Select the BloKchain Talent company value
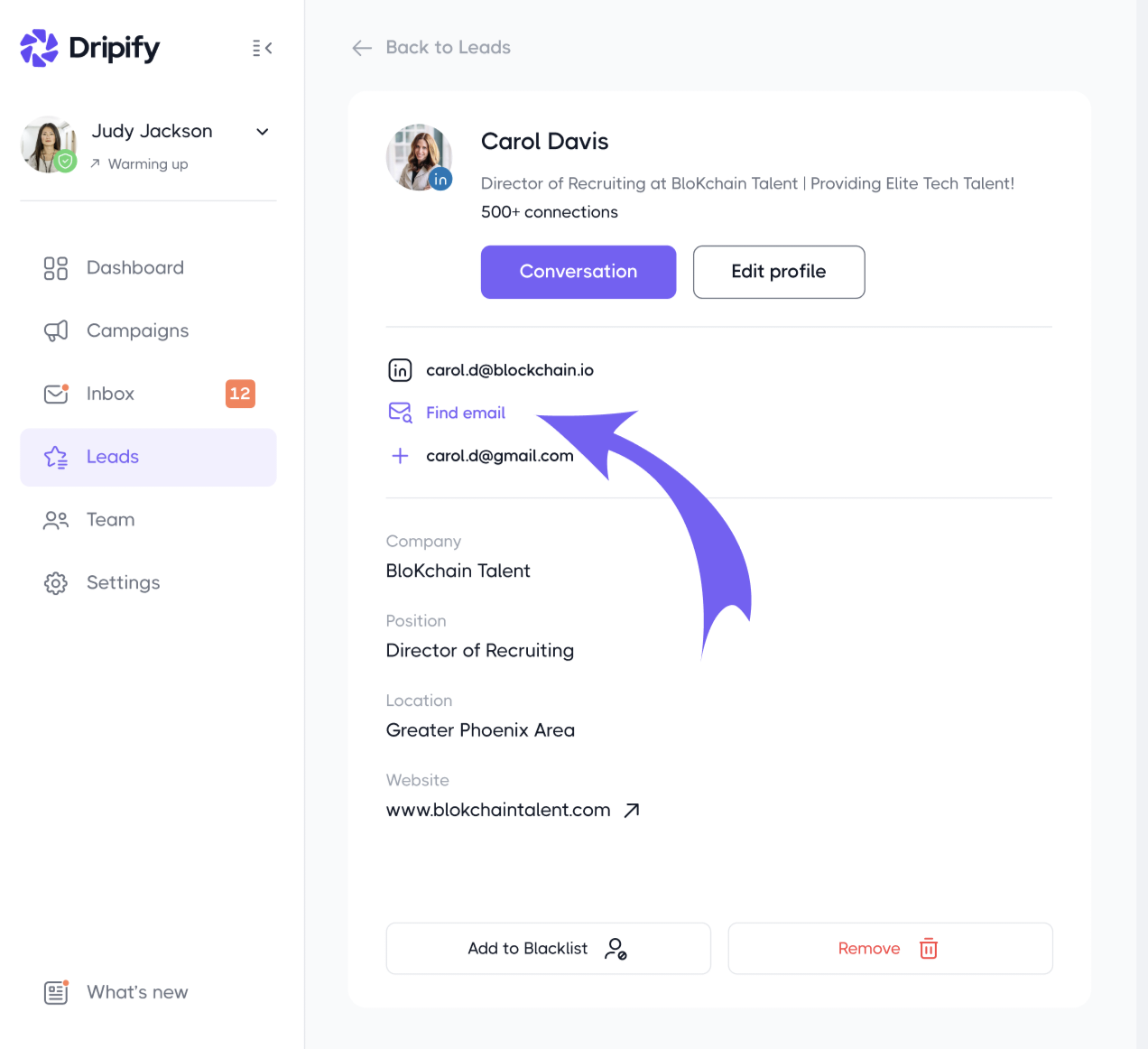 pyautogui.click(x=458, y=571)
